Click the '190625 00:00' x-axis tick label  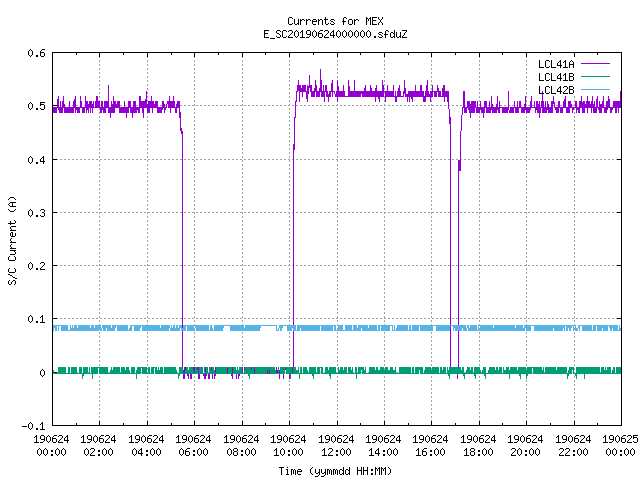click(x=620, y=446)
